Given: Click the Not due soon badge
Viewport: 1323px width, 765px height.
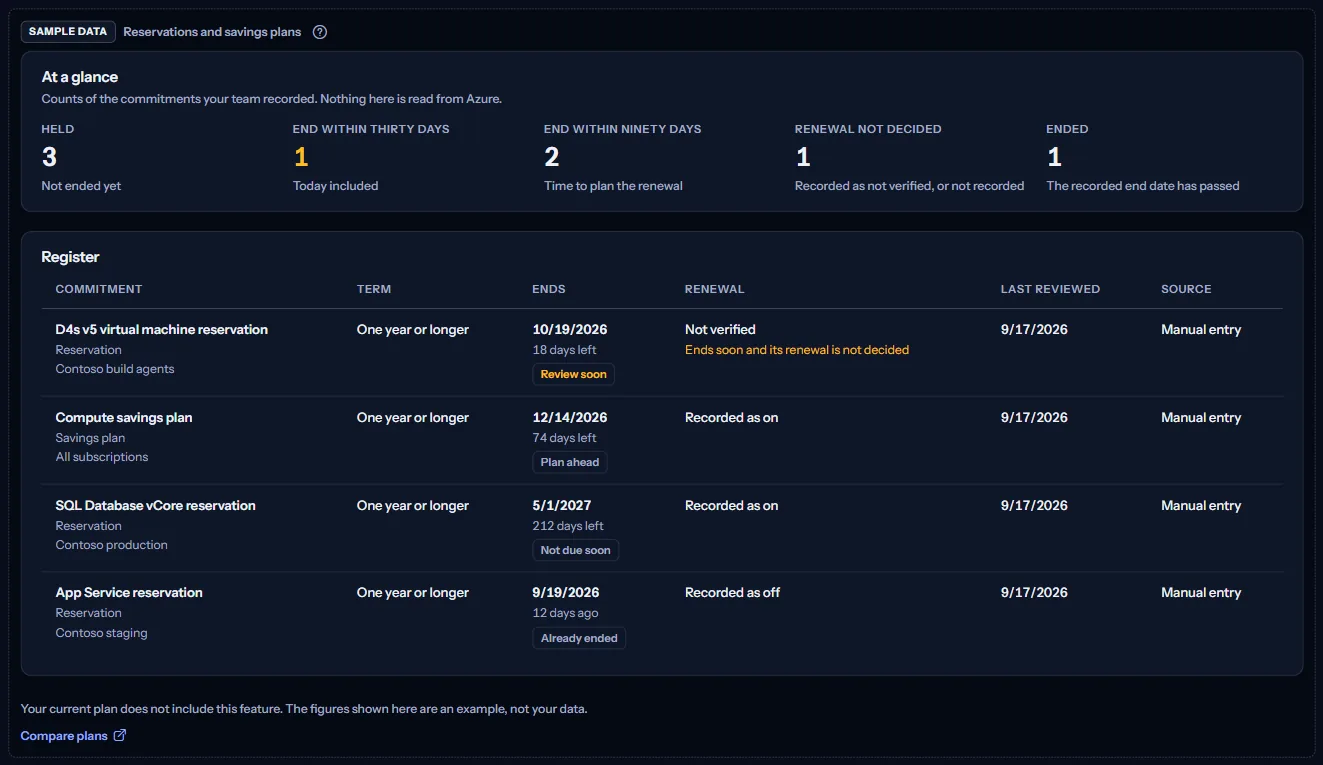Looking at the screenshot, I should 576,550.
